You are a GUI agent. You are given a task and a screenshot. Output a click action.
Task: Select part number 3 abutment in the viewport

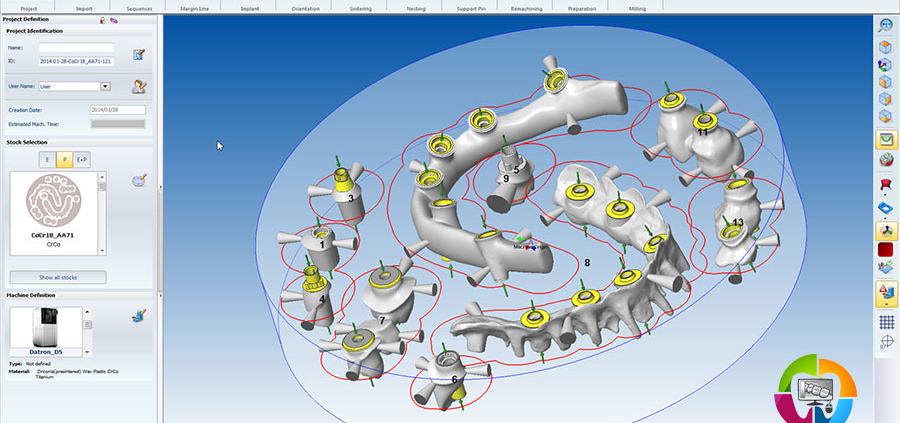point(348,197)
